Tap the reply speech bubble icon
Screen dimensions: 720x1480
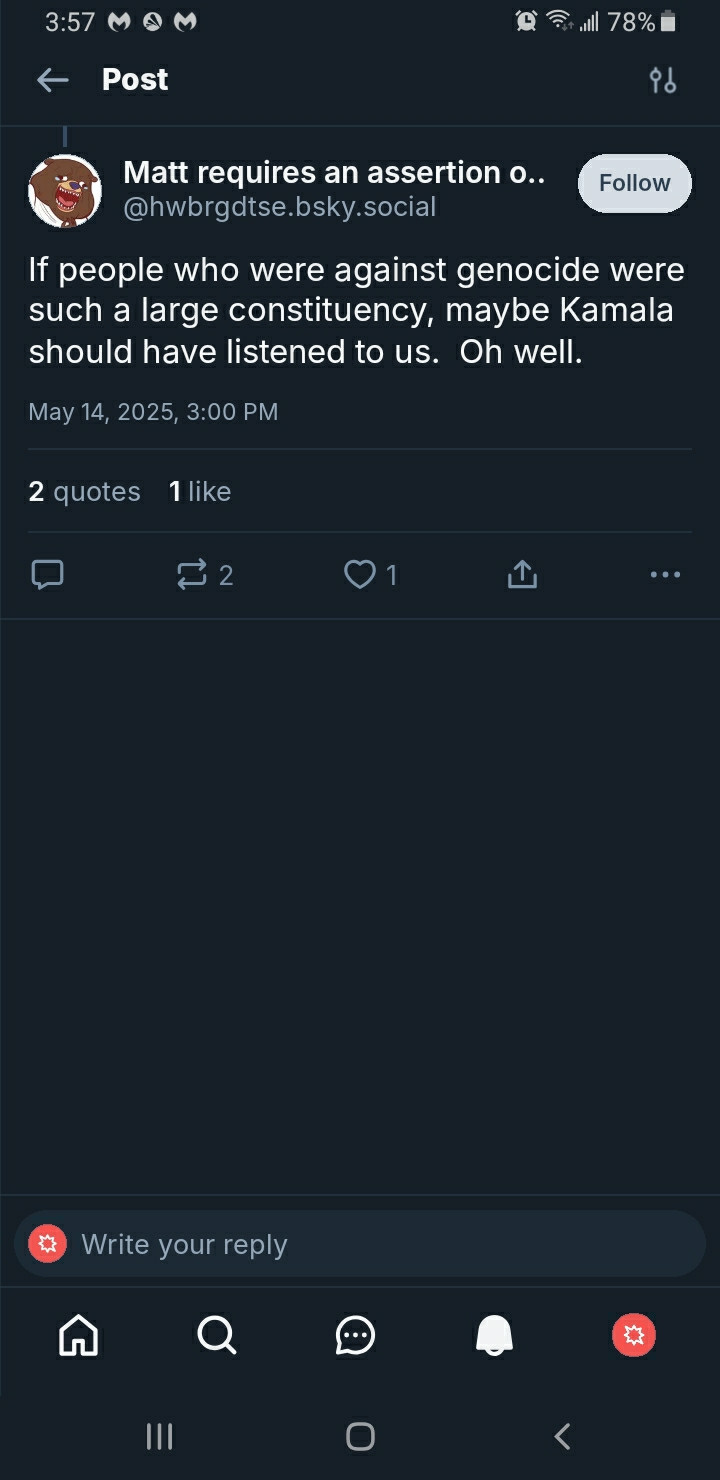pos(48,574)
